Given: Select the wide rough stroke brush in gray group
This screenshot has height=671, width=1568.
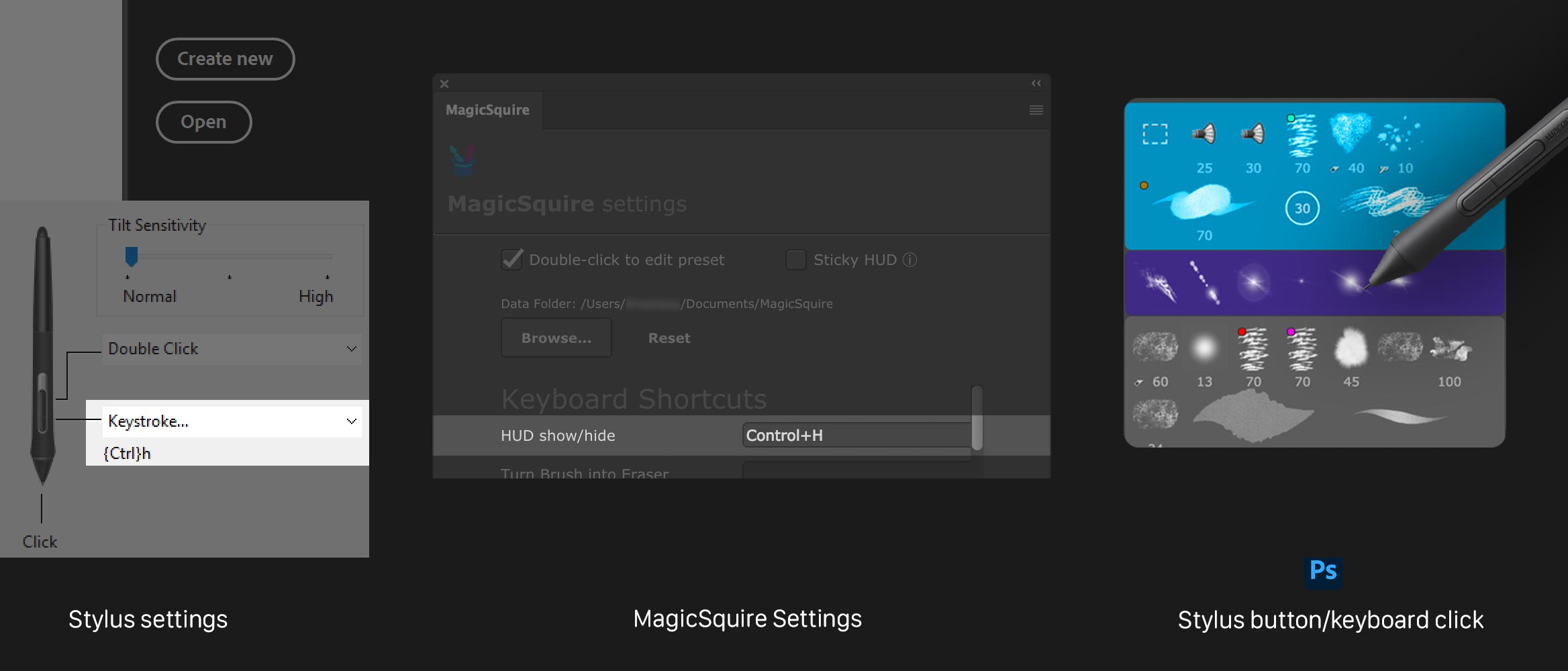Looking at the screenshot, I should click(x=1254, y=416).
